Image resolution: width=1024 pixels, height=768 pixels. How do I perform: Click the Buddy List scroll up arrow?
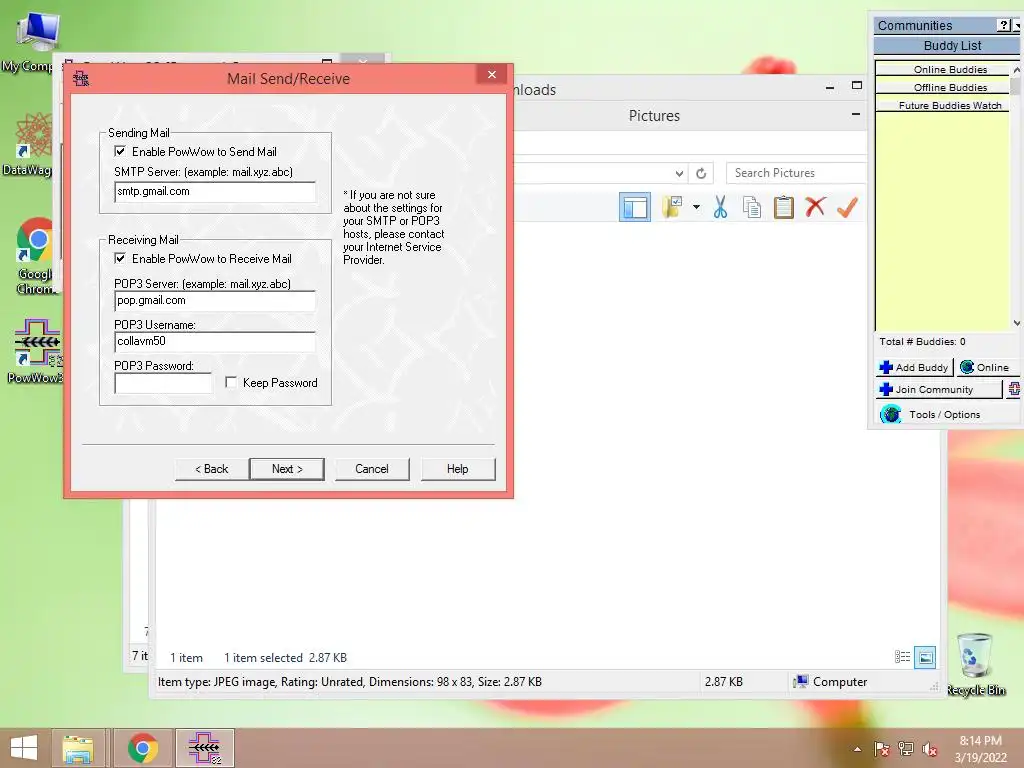(x=1016, y=69)
